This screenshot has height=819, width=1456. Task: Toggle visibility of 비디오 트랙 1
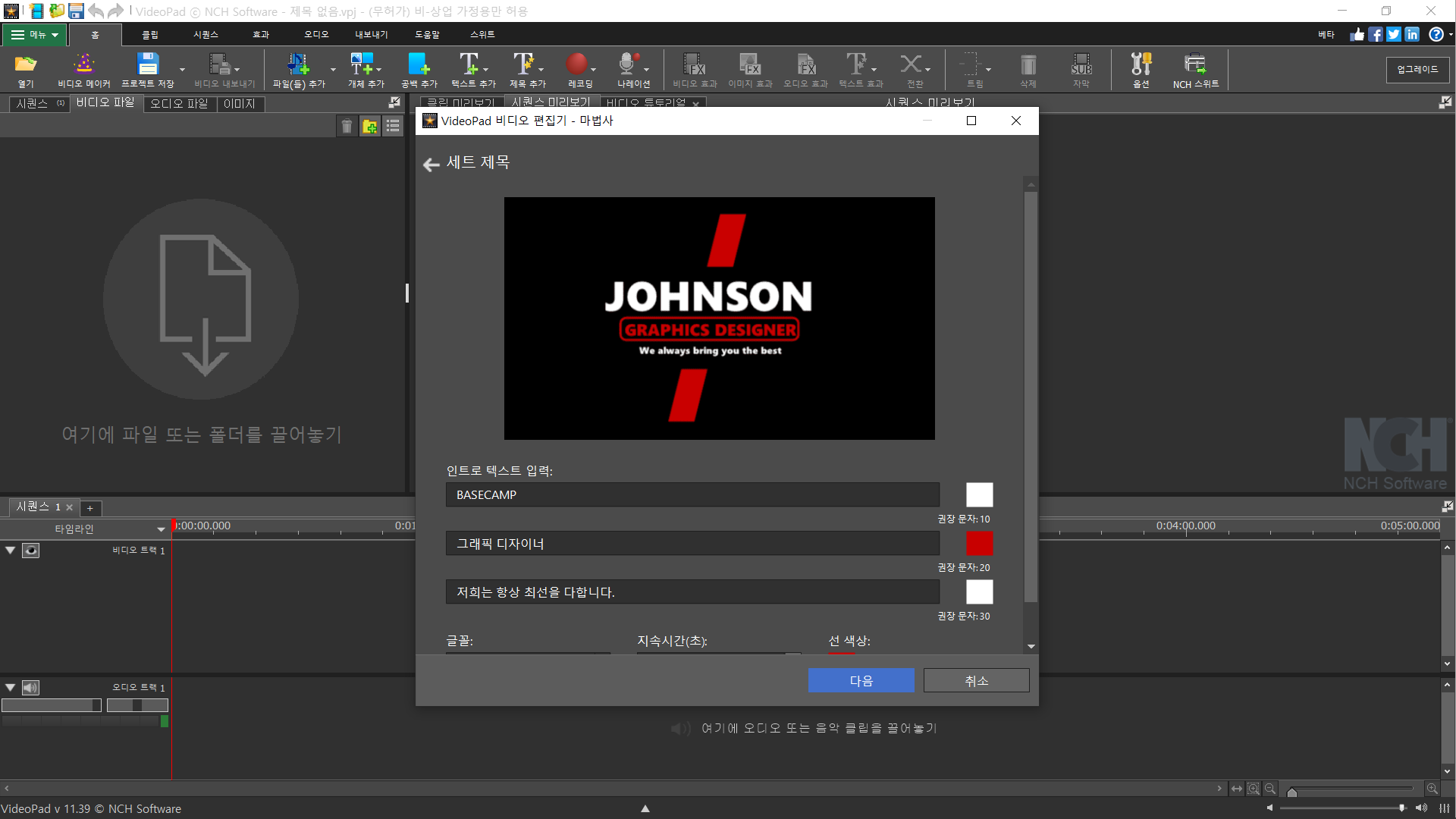[x=30, y=551]
